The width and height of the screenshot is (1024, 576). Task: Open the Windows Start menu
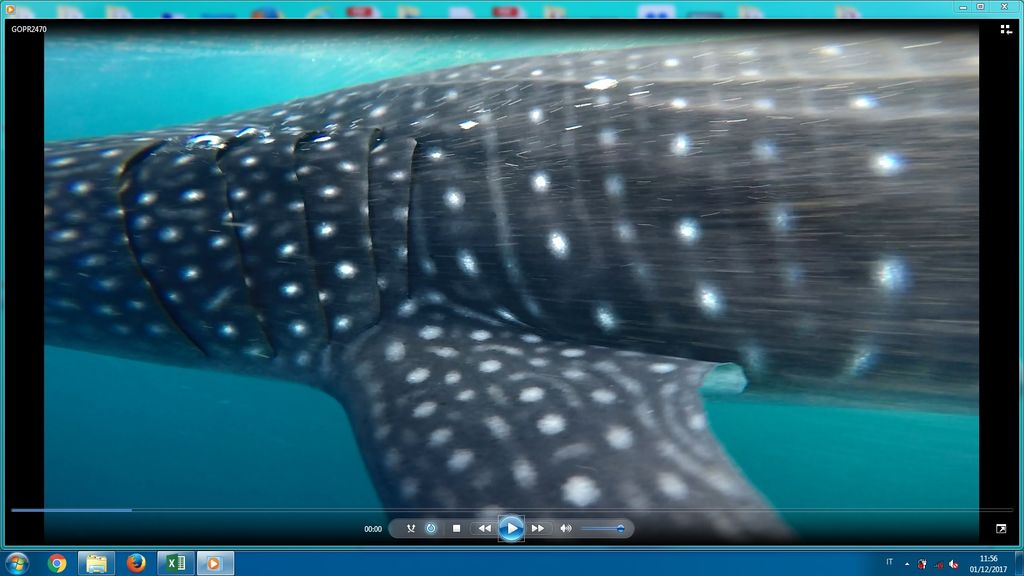17,563
